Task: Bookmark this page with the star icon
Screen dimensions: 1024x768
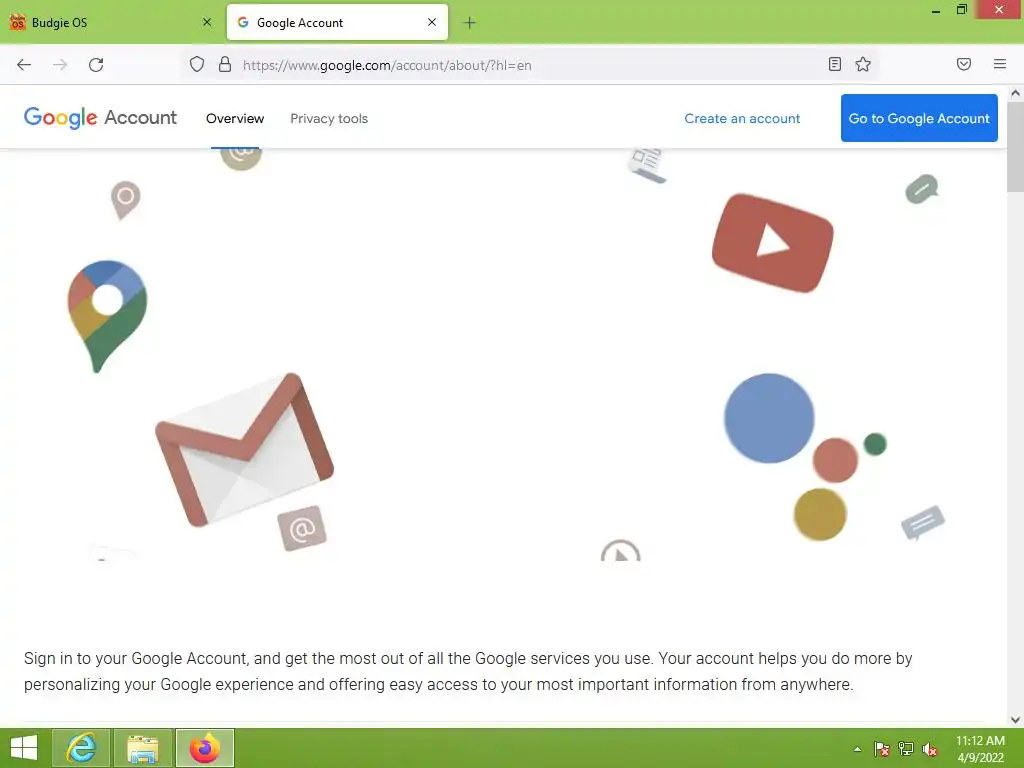Action: coord(863,64)
